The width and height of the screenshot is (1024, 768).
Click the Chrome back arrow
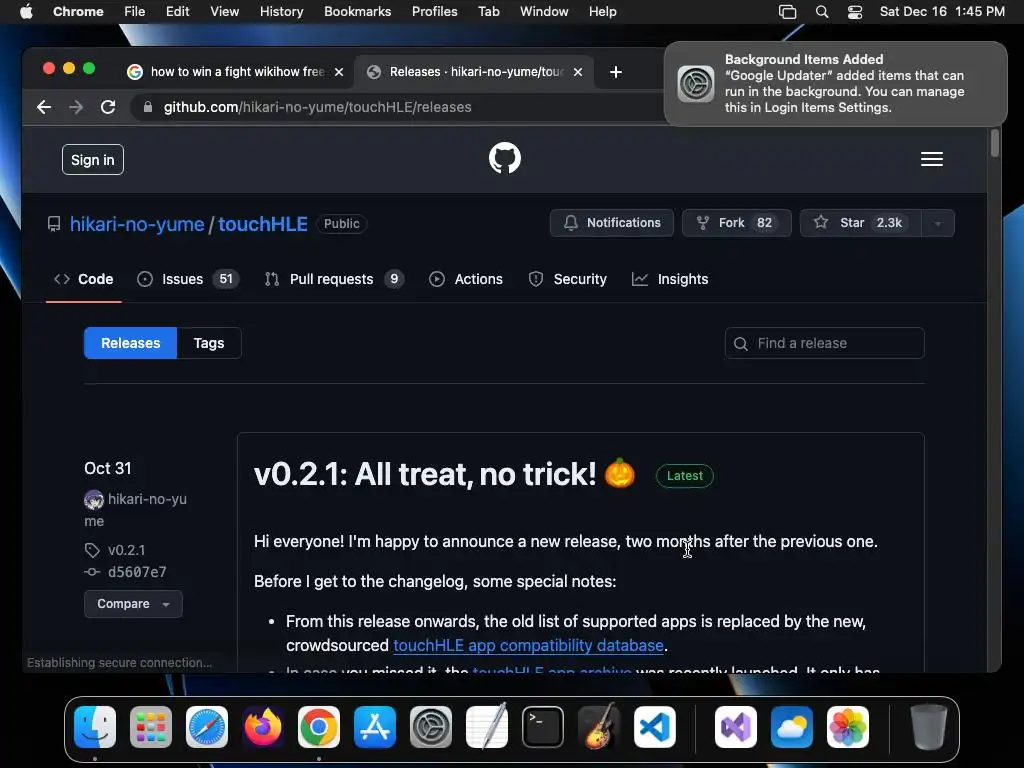(44, 107)
